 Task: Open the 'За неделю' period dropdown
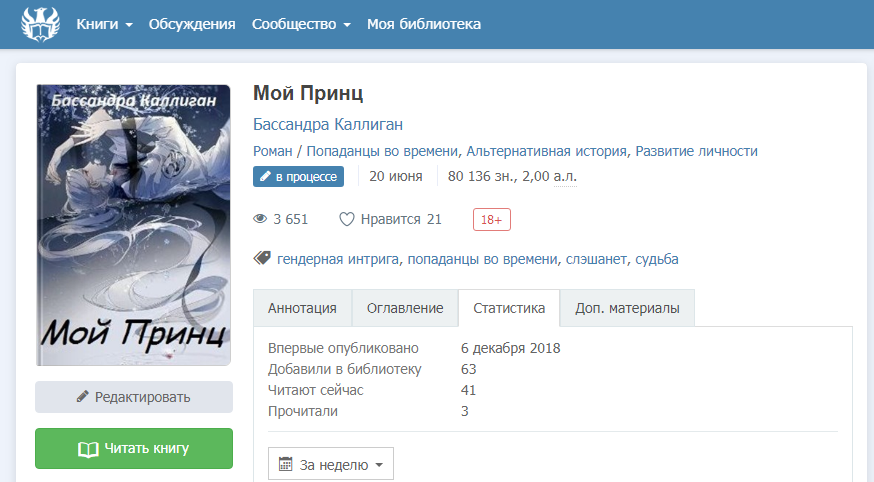(331, 464)
